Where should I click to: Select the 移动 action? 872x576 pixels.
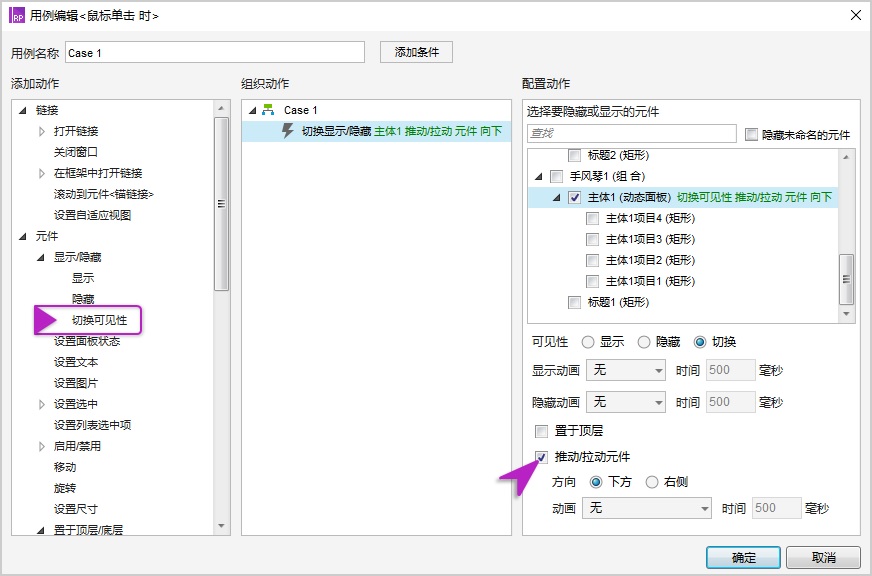click(x=65, y=467)
